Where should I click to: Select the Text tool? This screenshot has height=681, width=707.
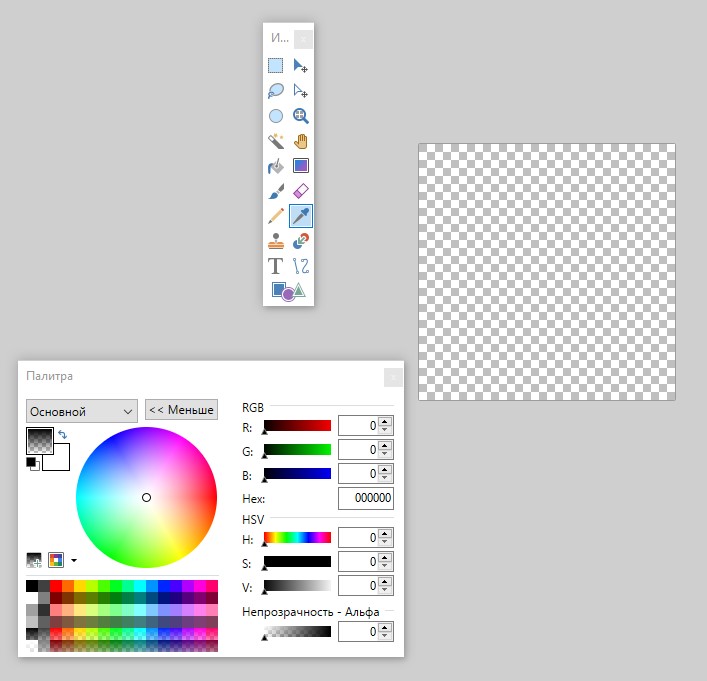(x=275, y=266)
